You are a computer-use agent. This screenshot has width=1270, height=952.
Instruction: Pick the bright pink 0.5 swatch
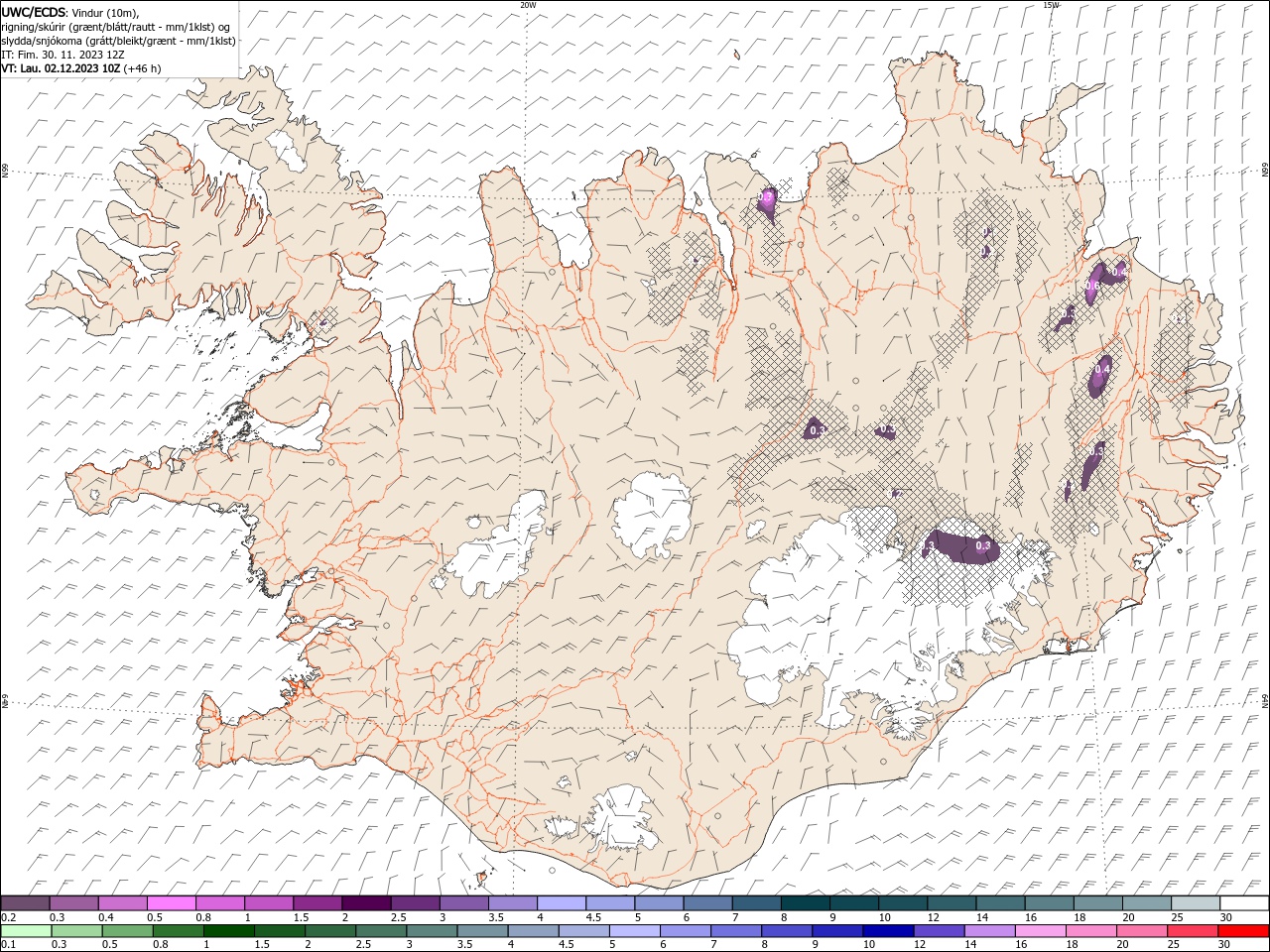click(171, 903)
